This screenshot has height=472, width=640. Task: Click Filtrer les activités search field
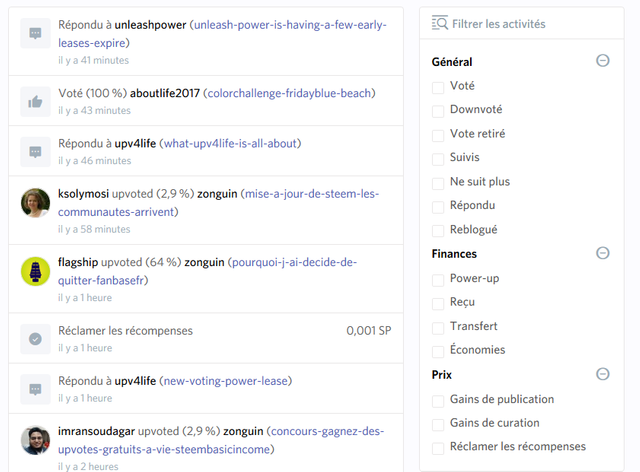tap(522, 24)
